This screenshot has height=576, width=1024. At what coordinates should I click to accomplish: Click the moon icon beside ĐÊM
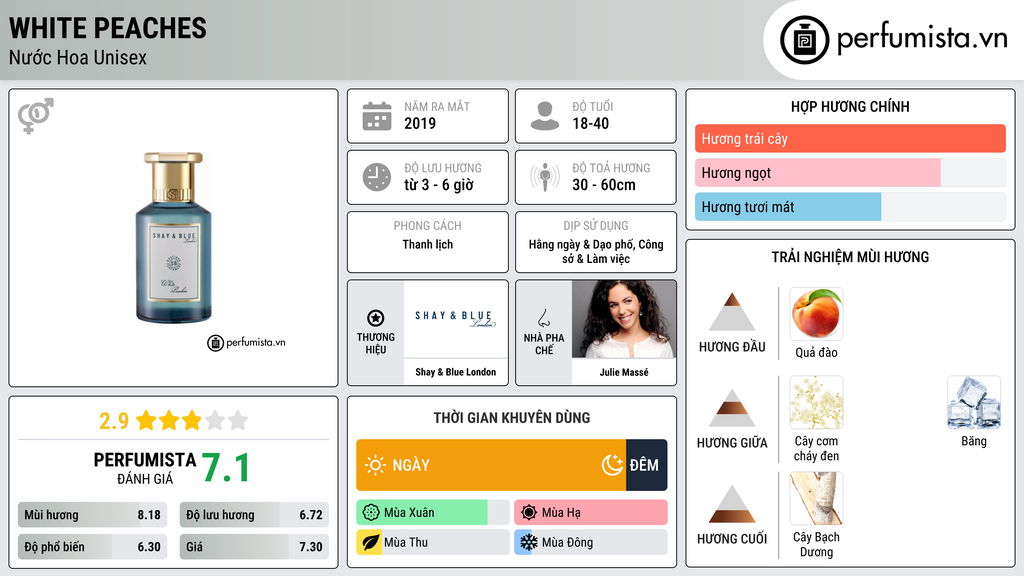612,465
